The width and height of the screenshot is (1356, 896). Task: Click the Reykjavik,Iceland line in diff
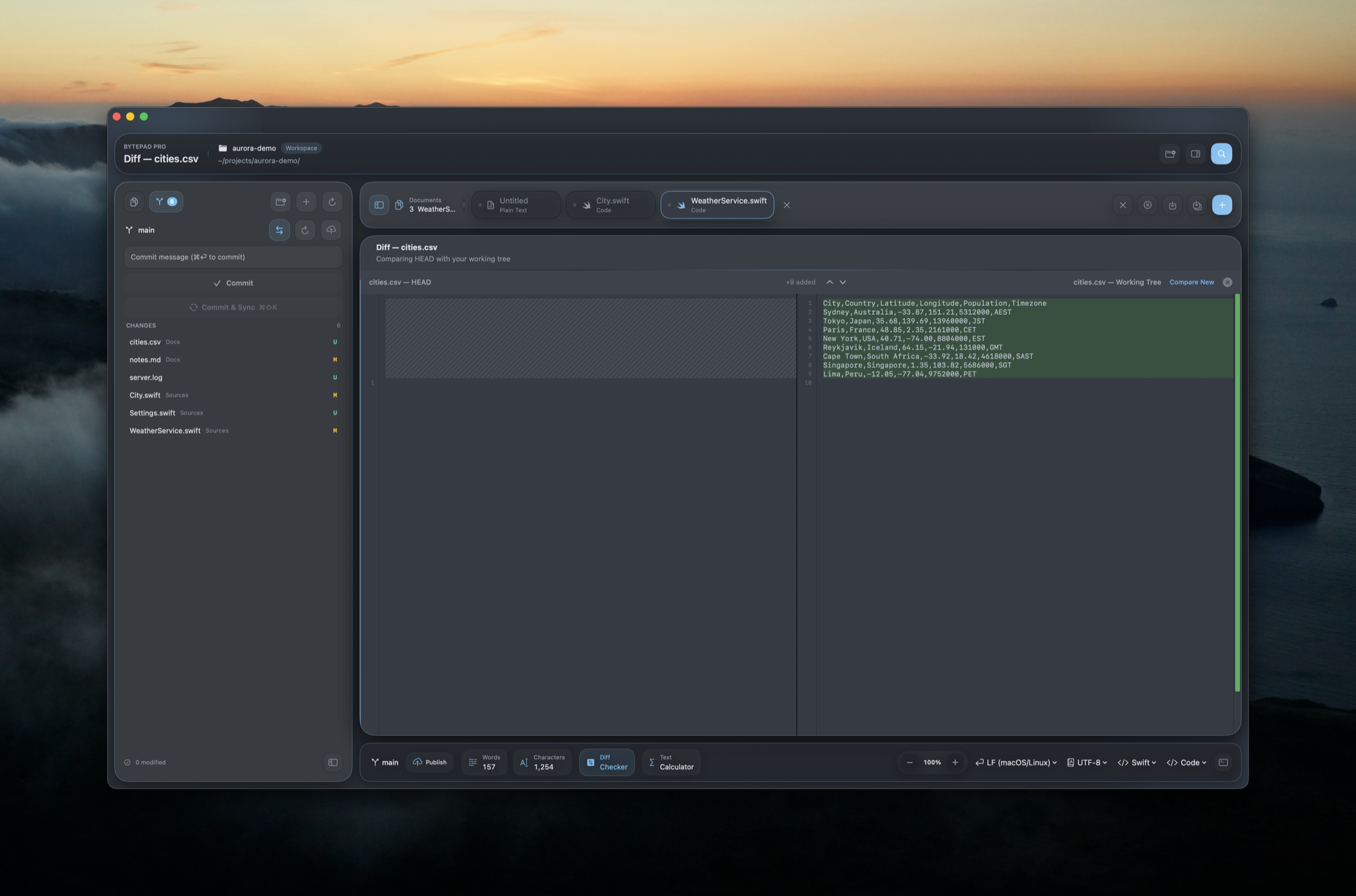point(912,348)
